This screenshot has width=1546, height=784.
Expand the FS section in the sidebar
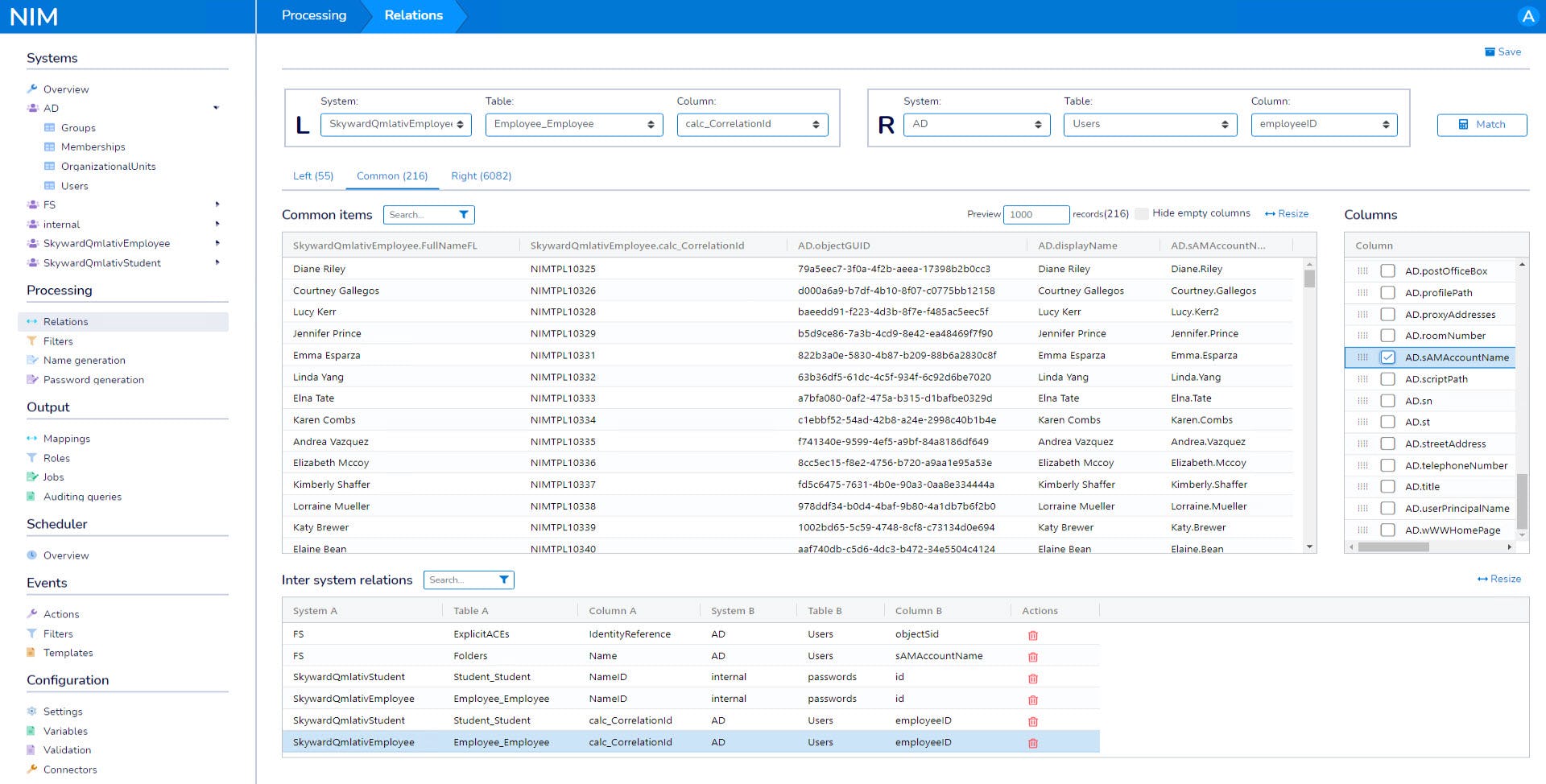[x=217, y=205]
